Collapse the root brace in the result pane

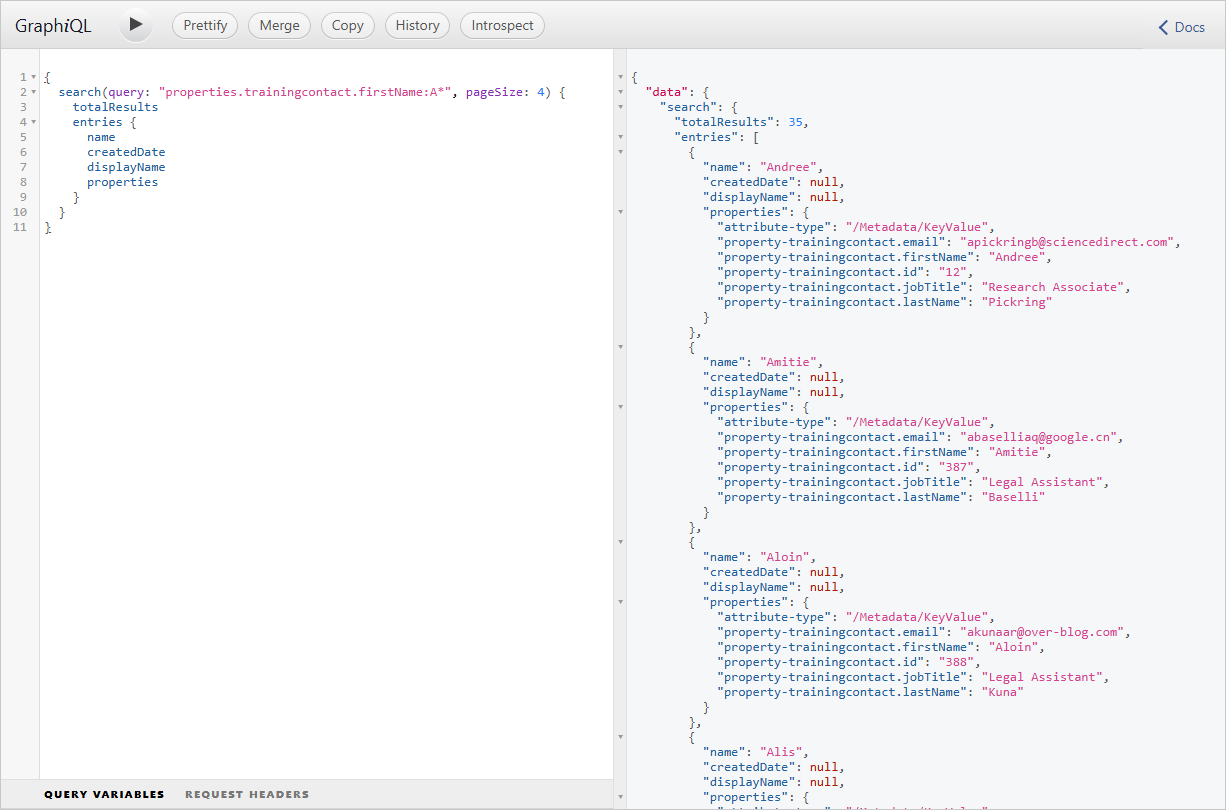pos(620,77)
